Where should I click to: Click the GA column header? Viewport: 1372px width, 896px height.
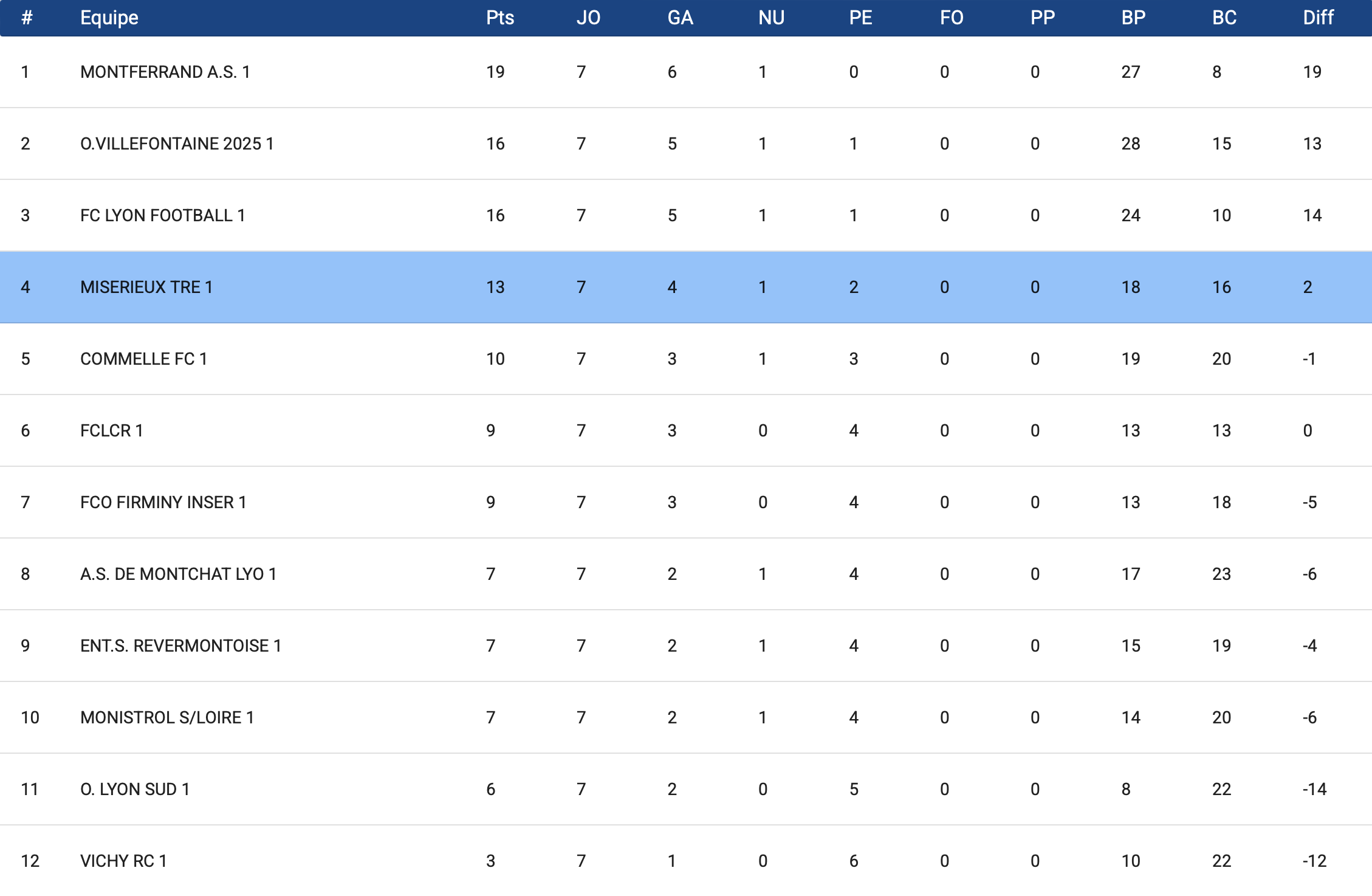pos(680,18)
